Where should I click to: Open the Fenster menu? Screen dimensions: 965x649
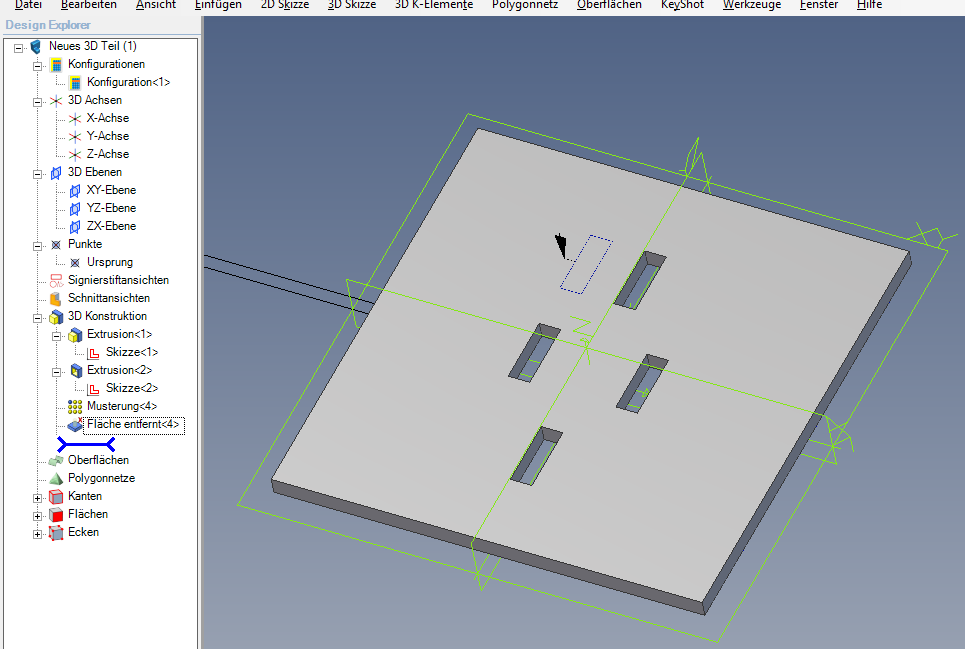pyautogui.click(x=819, y=5)
